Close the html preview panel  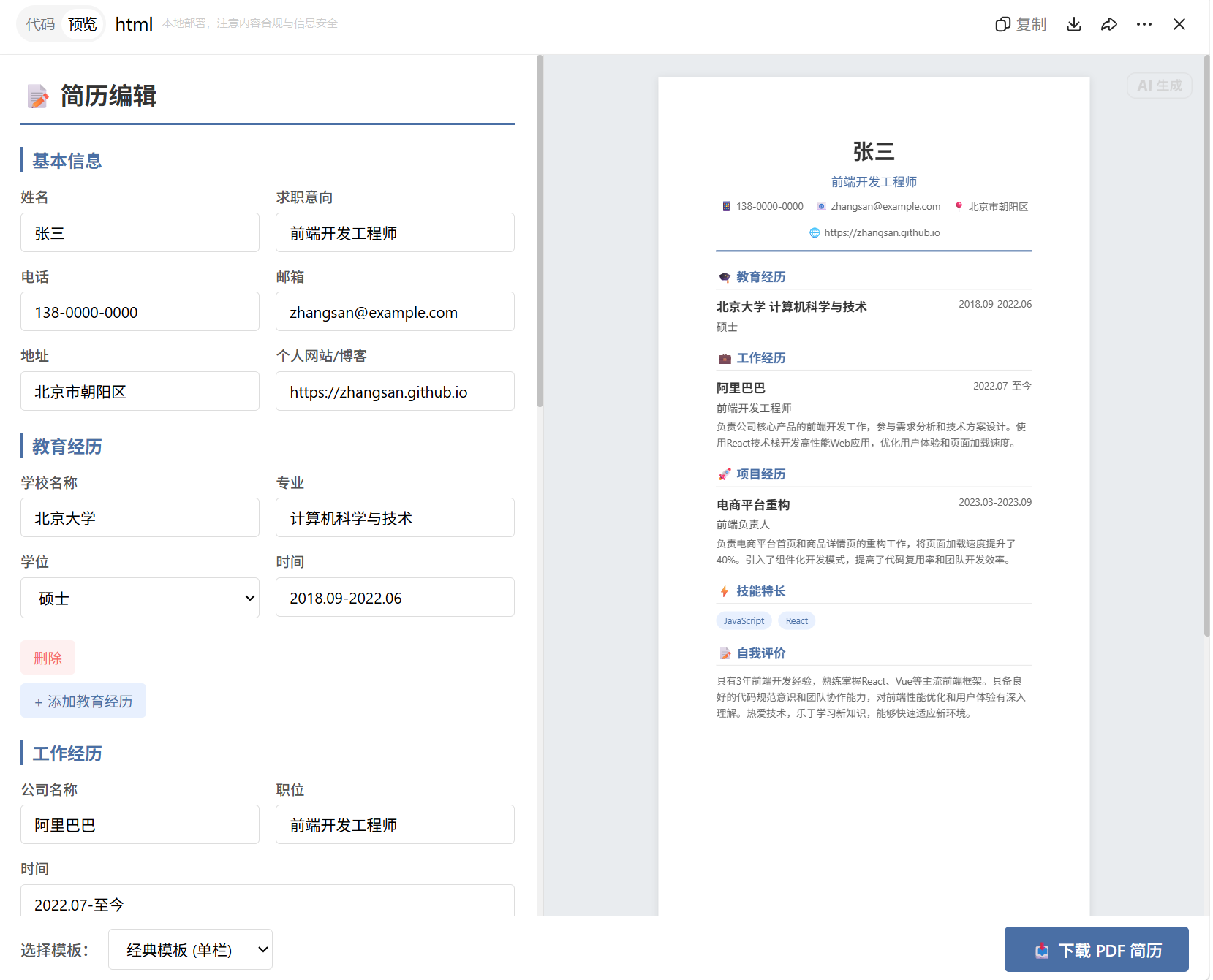[x=1179, y=24]
